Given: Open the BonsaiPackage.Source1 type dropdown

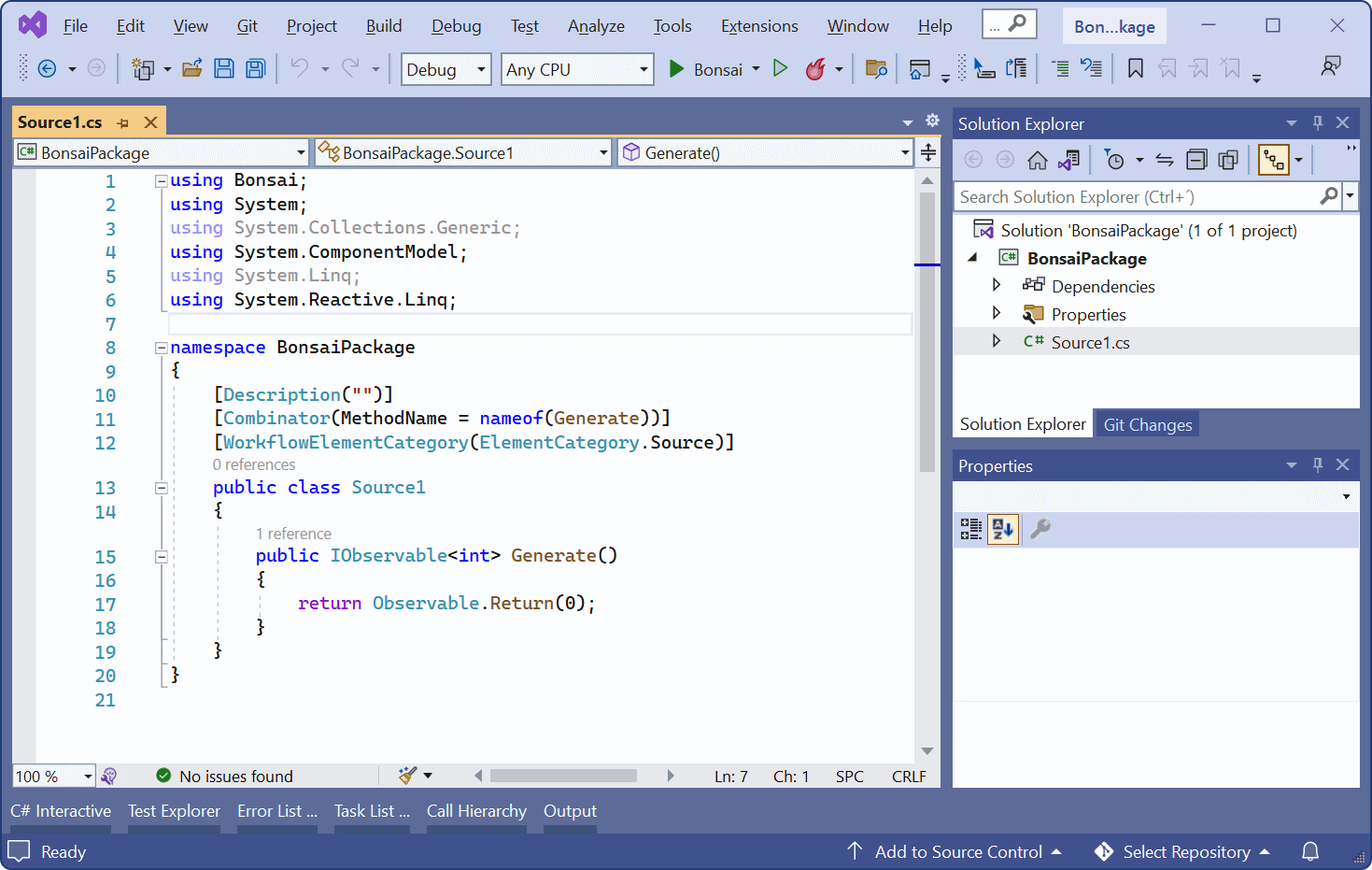Looking at the screenshot, I should tap(463, 152).
